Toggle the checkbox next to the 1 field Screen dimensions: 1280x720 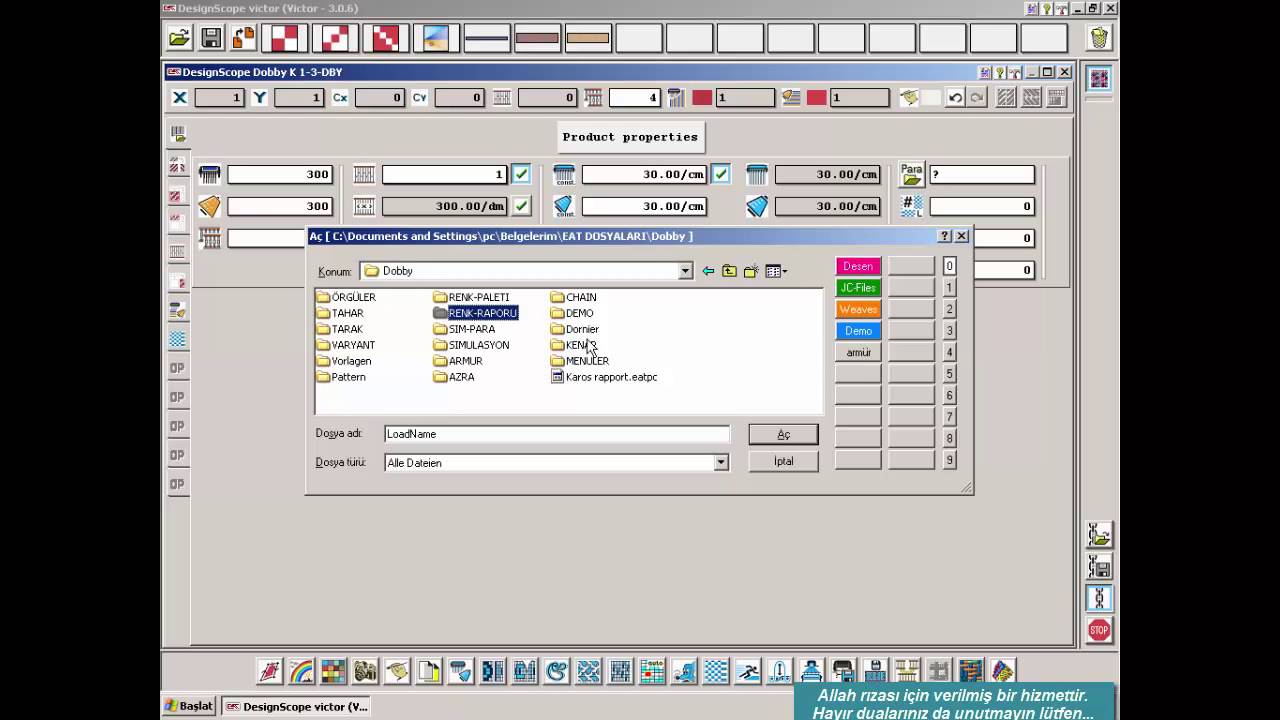tap(521, 174)
